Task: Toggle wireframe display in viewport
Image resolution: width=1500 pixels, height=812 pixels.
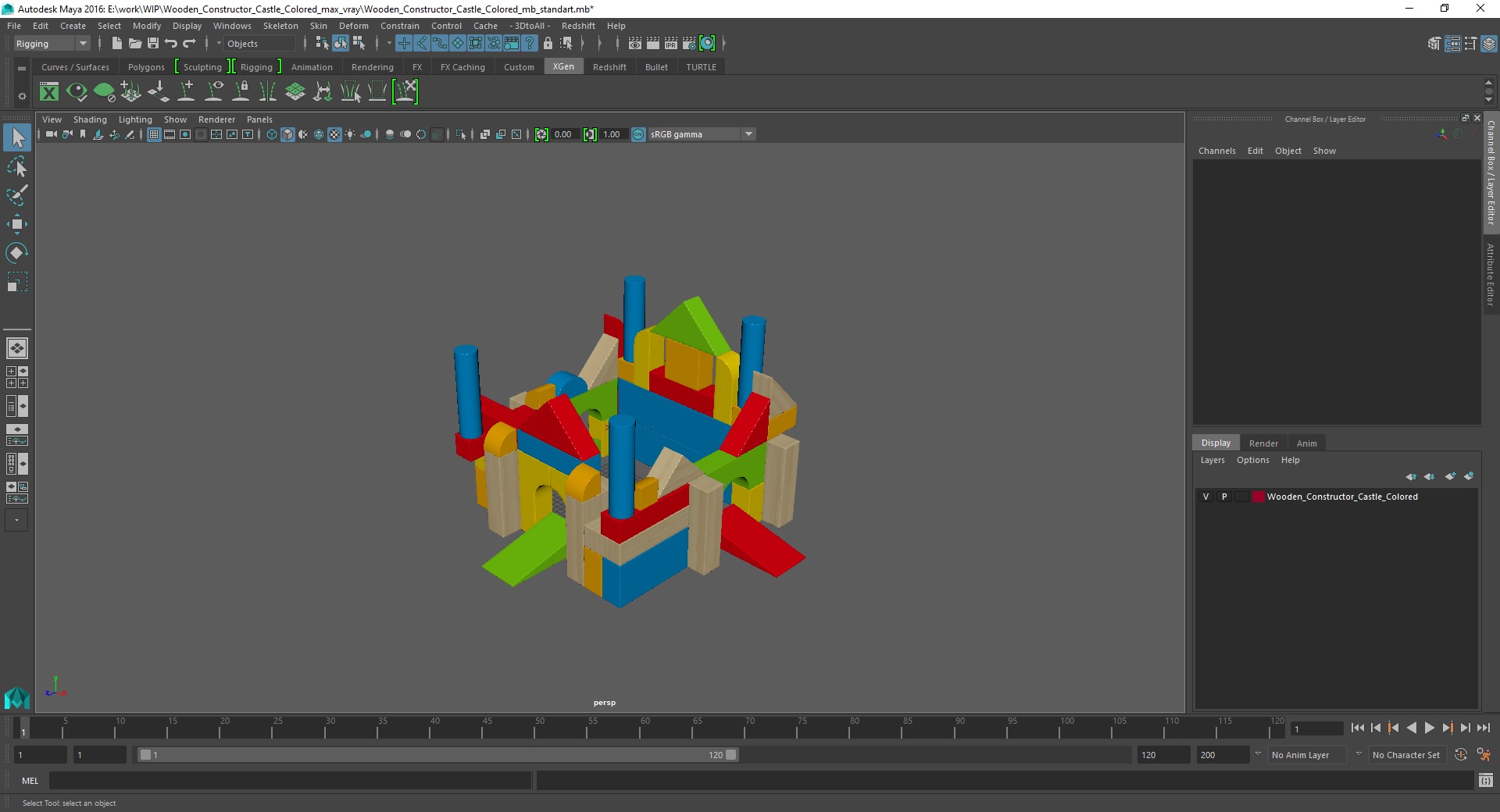Action: (x=272, y=134)
